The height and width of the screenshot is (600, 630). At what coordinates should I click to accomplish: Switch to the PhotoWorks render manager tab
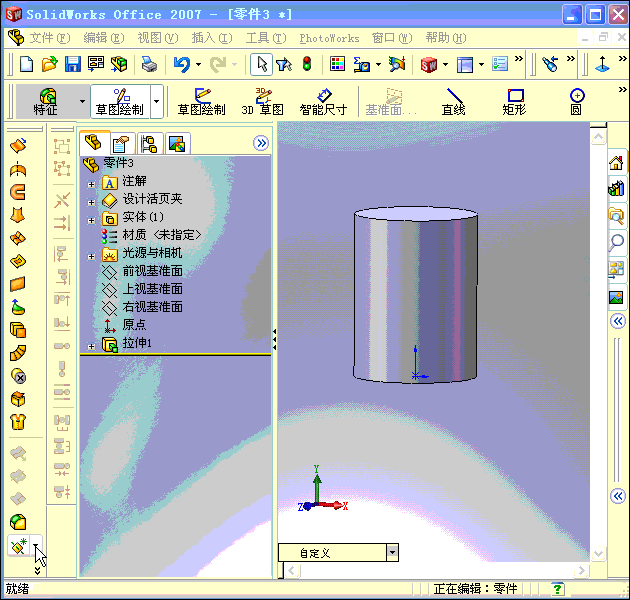tap(177, 143)
